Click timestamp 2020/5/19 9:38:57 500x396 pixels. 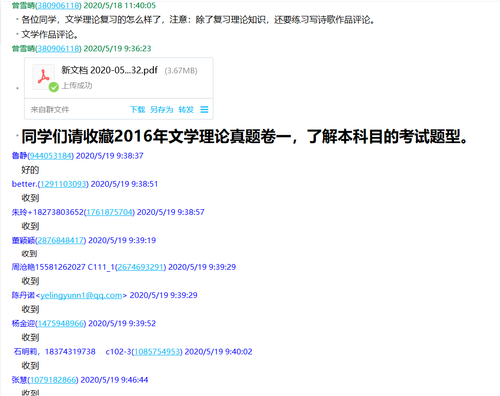tap(171, 212)
